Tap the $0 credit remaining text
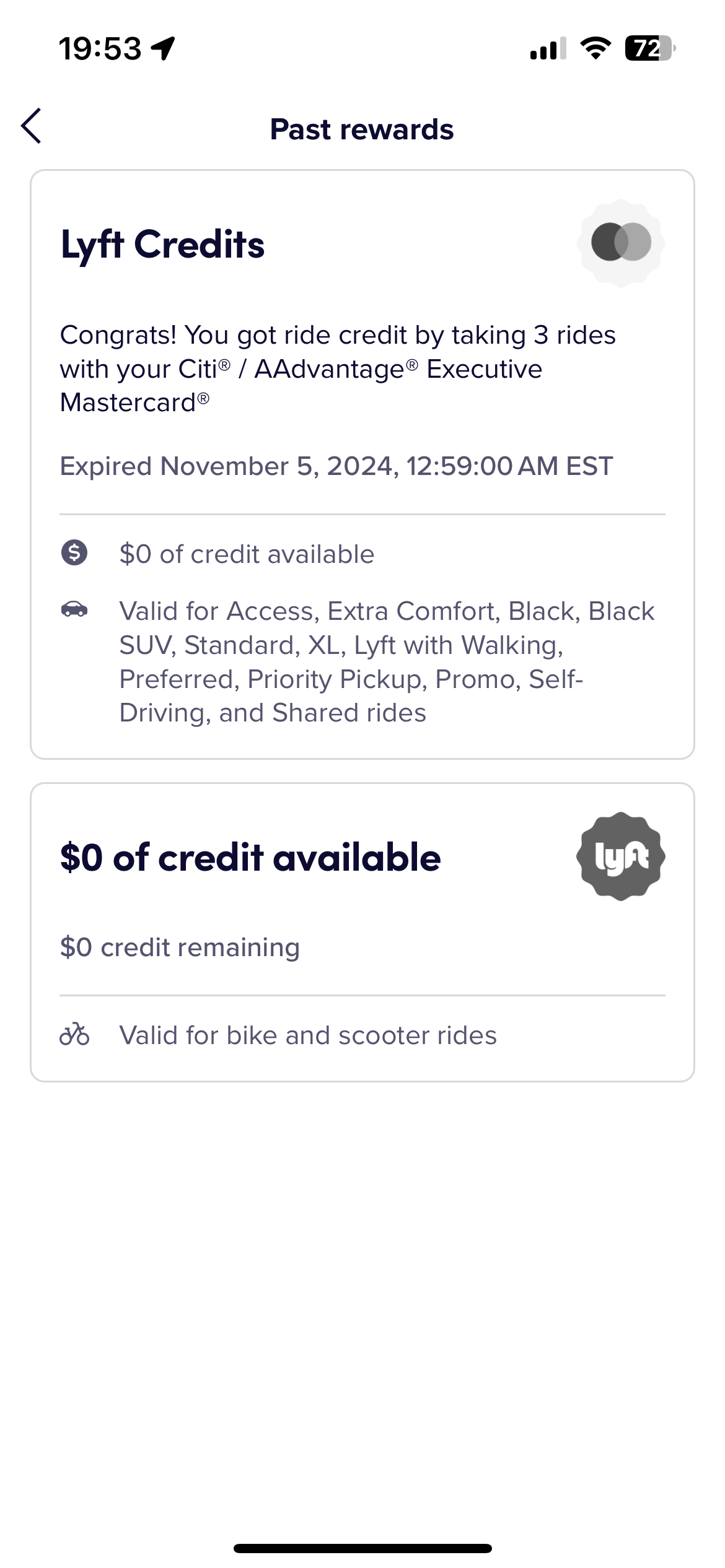This screenshot has height=1568, width=725. pyautogui.click(x=180, y=947)
